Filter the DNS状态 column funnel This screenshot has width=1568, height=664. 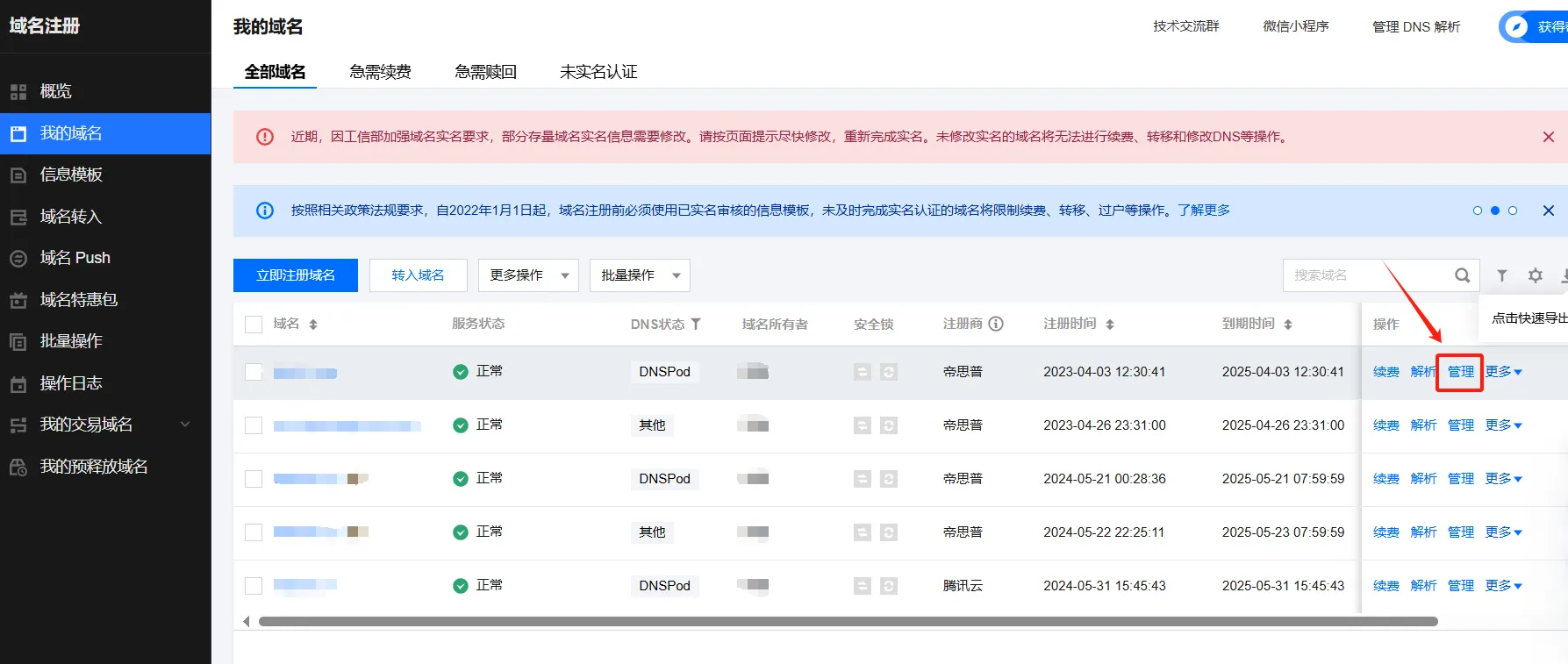pyautogui.click(x=696, y=324)
